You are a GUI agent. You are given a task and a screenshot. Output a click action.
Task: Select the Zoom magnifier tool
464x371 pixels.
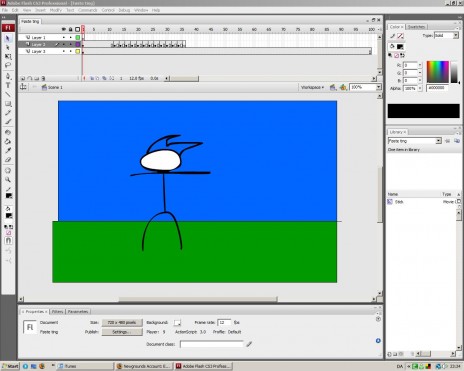(8, 180)
